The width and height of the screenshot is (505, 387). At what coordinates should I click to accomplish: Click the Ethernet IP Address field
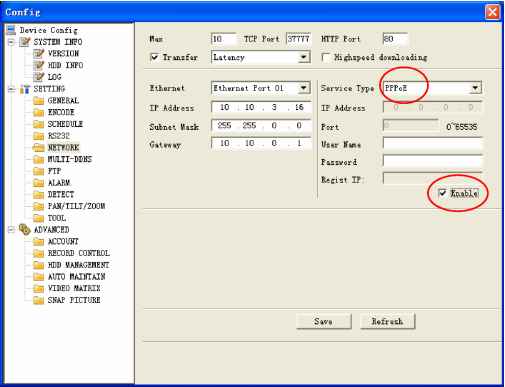tap(261, 107)
